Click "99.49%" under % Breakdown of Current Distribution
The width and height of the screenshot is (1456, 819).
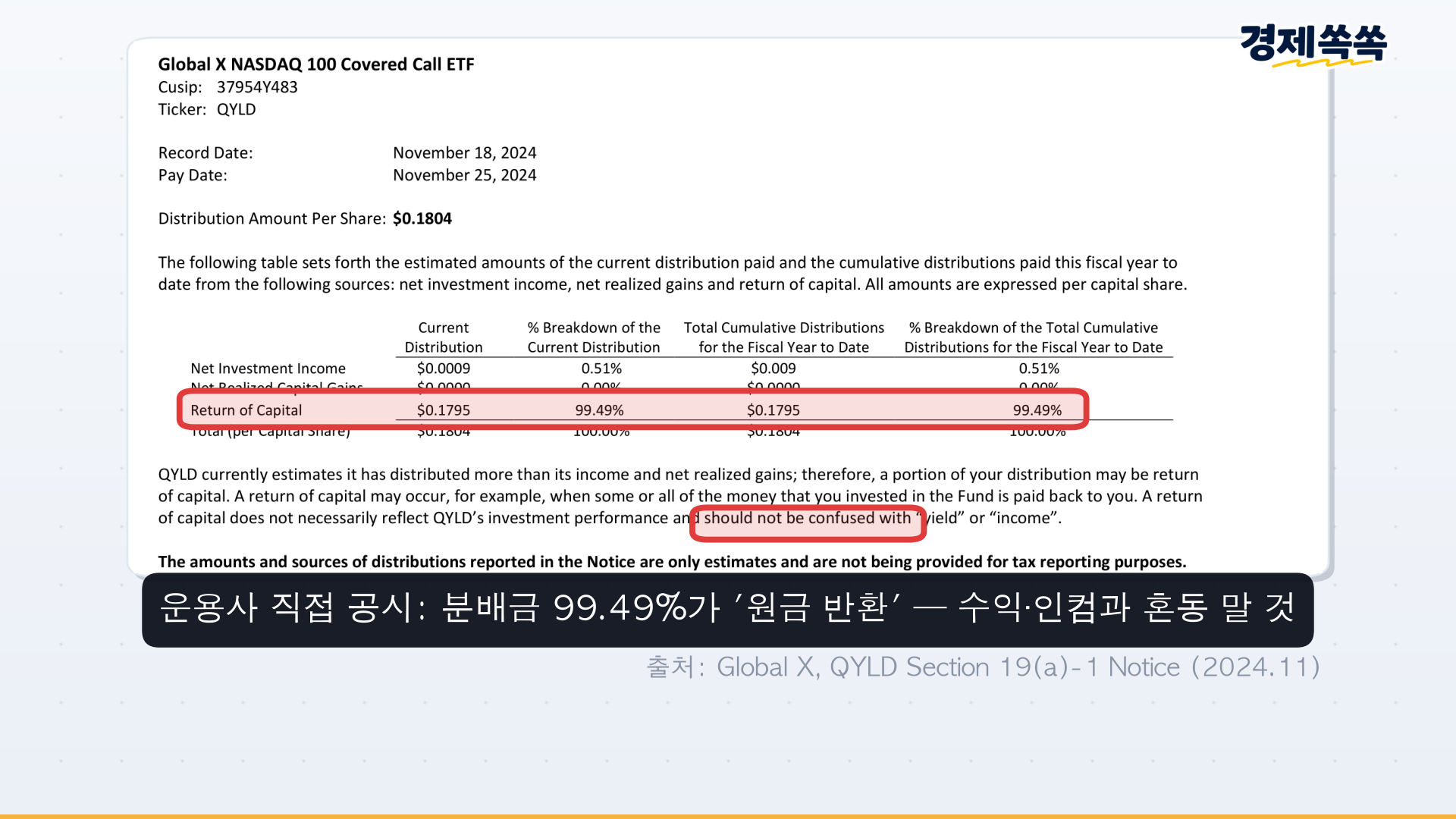tap(599, 410)
